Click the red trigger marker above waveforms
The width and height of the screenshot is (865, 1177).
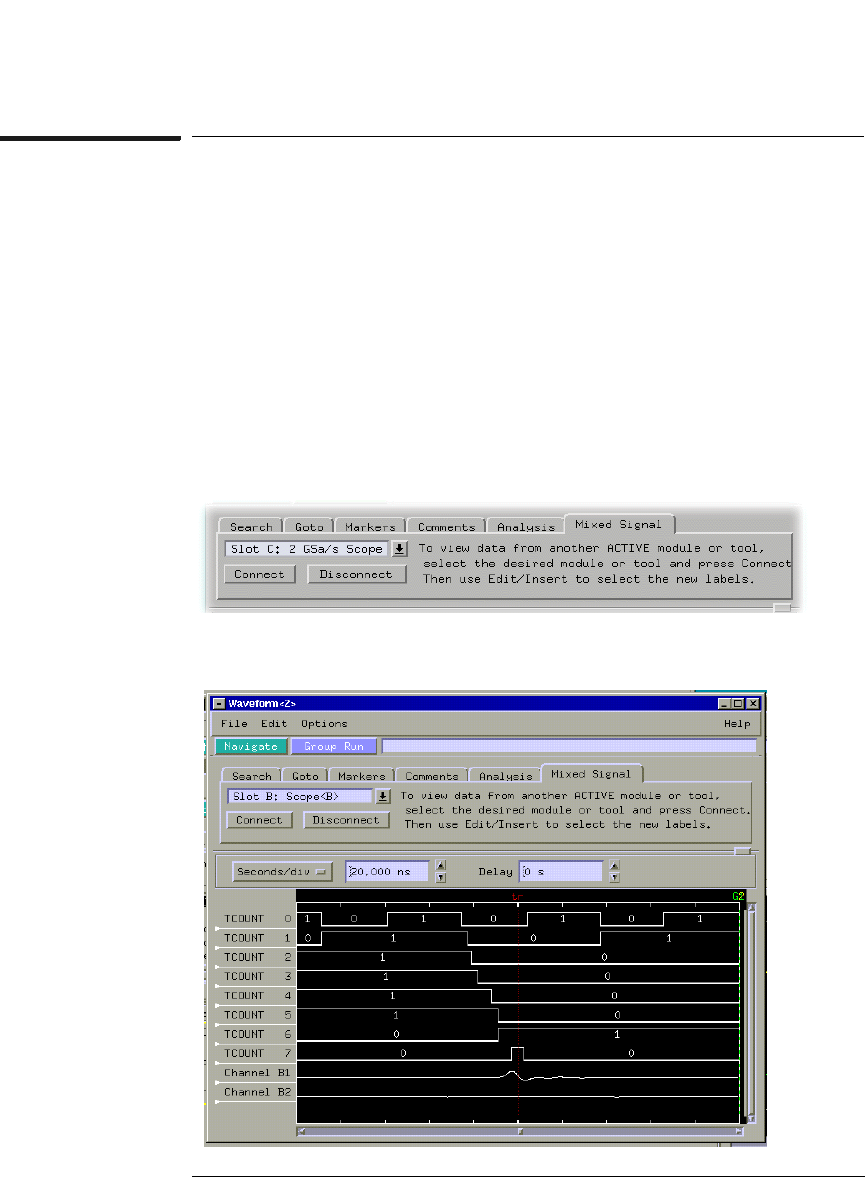517,897
